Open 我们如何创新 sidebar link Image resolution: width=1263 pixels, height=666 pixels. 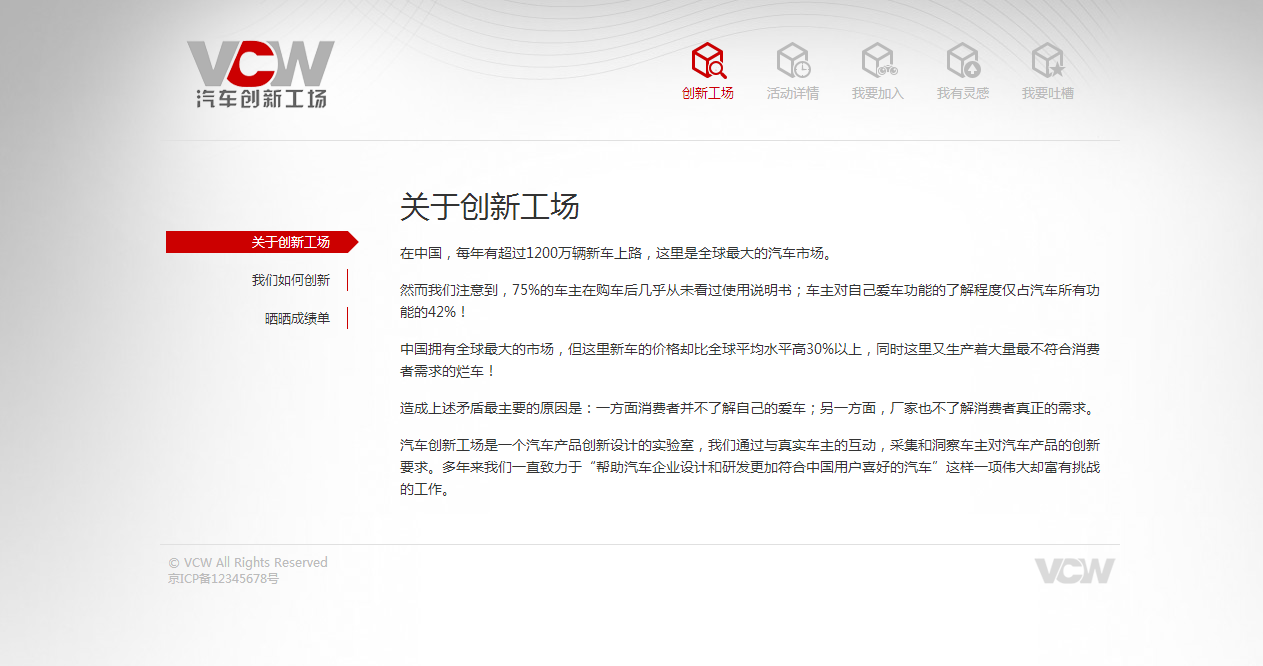(x=290, y=279)
